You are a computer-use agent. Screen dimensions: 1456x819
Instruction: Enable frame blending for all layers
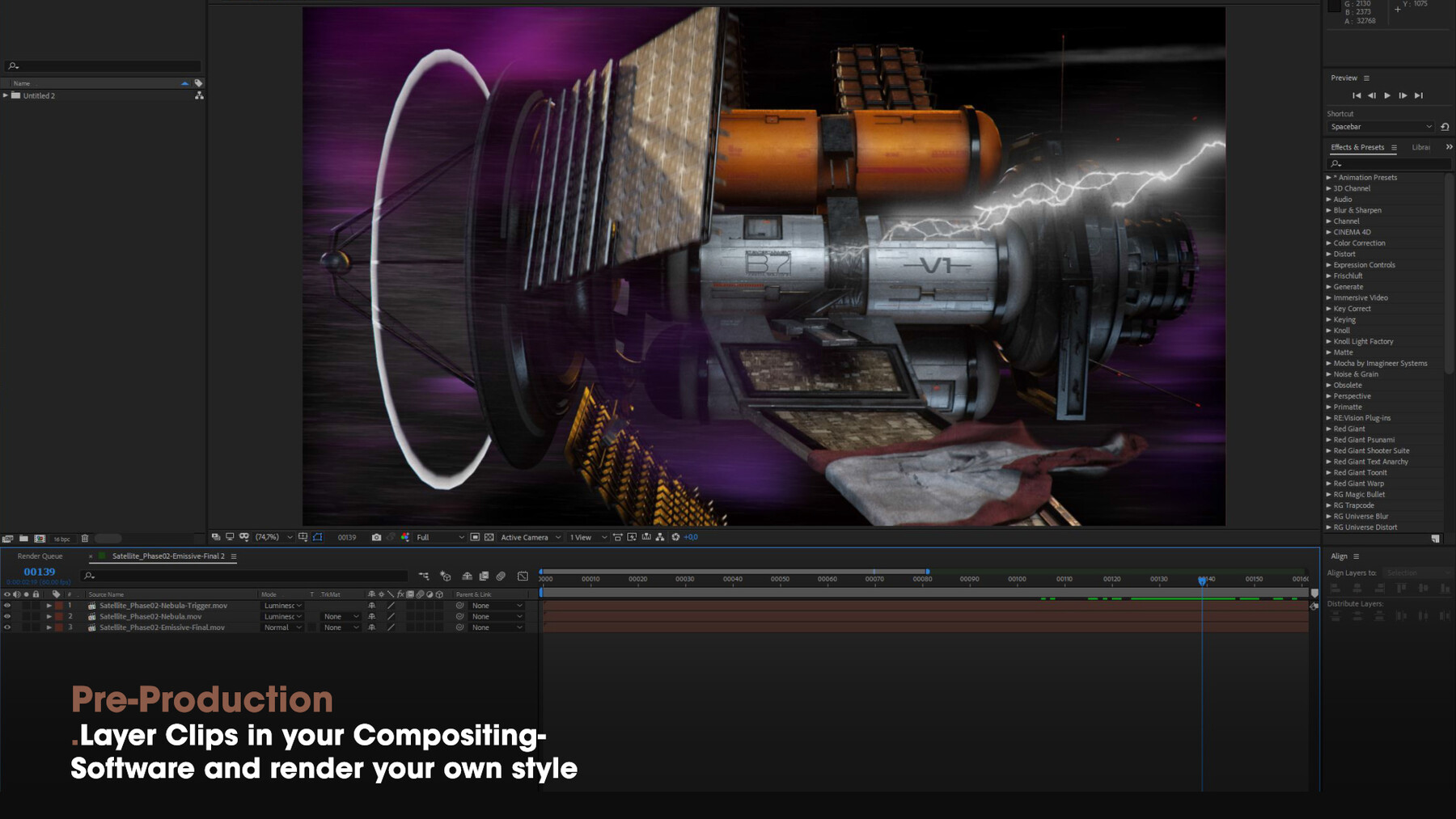pyautogui.click(x=484, y=576)
